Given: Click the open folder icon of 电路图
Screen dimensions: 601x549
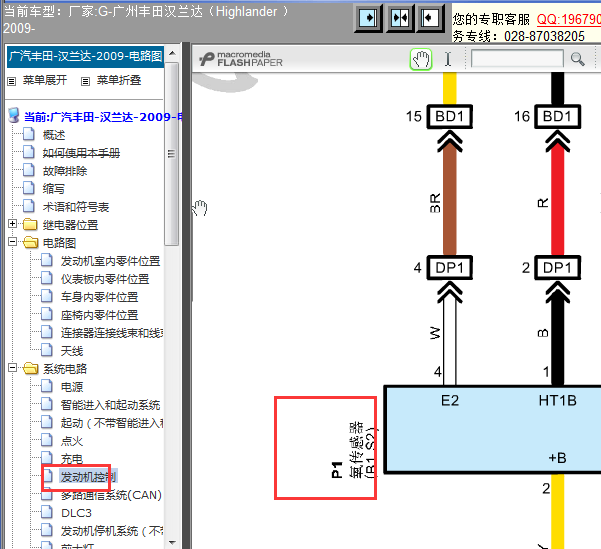Looking at the screenshot, I should click(30, 242).
